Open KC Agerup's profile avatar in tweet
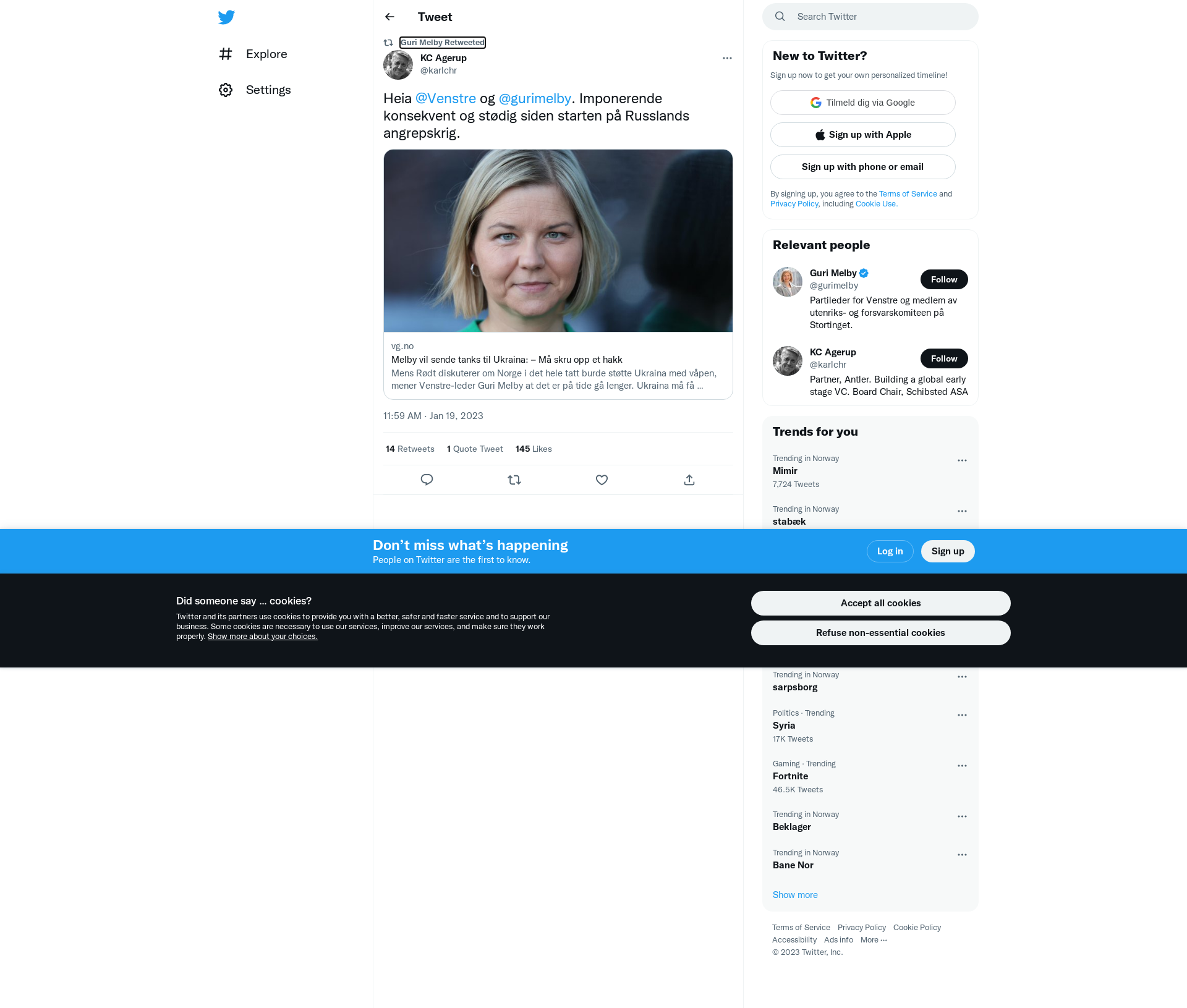Screen dimensions: 1187x1008 [x=398, y=65]
